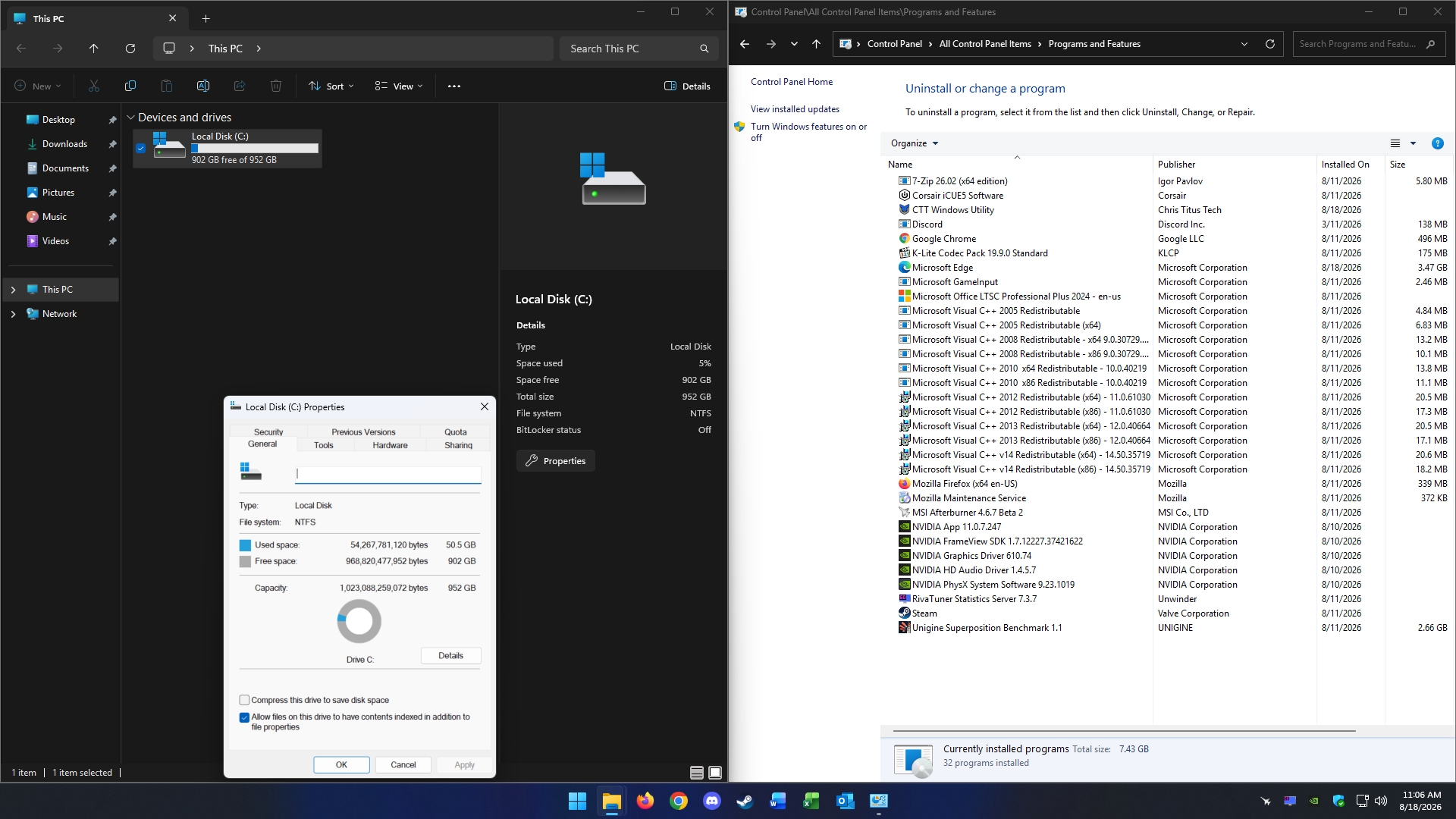Open Programs and Features help icon

pyautogui.click(x=1437, y=143)
